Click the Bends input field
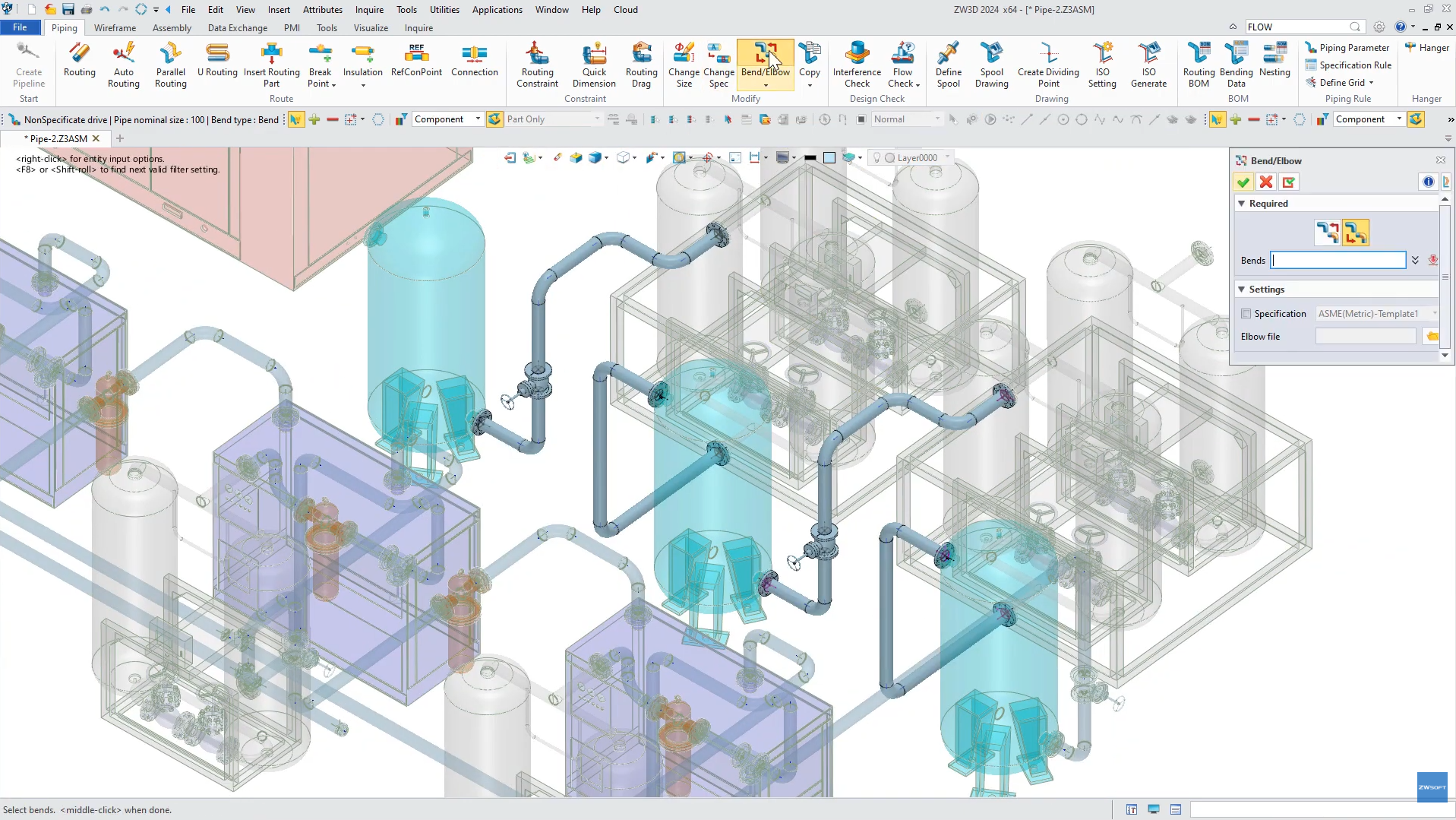The height and width of the screenshot is (820, 1456). tap(1338, 260)
